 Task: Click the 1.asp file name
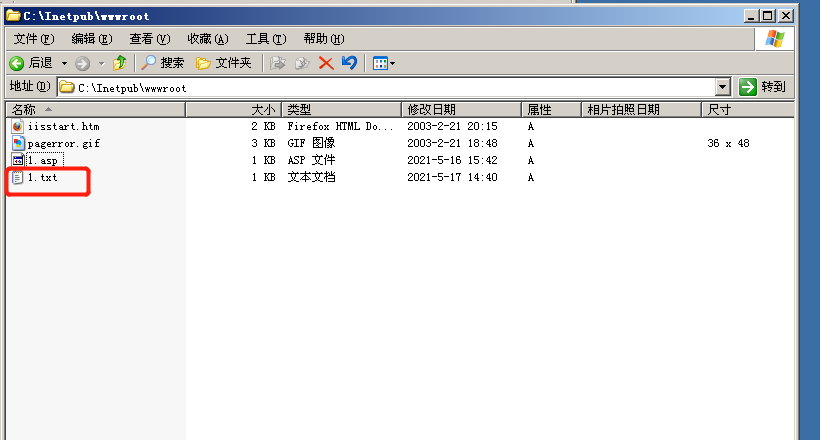(x=42, y=161)
